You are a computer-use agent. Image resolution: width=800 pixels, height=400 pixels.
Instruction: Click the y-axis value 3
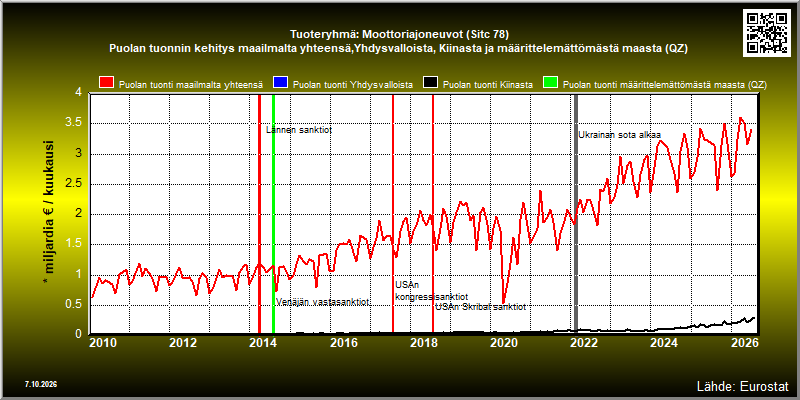(79, 154)
